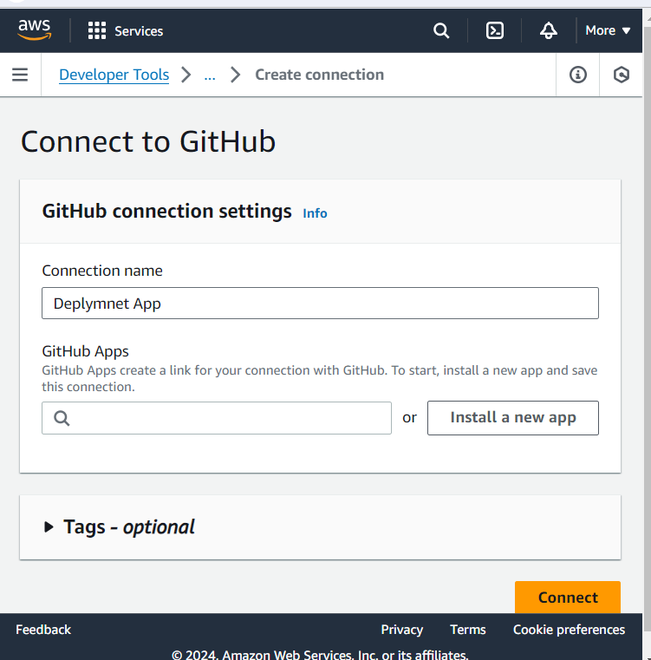Launch the CloudShell terminal icon
This screenshot has width=651, height=660.
tap(495, 31)
